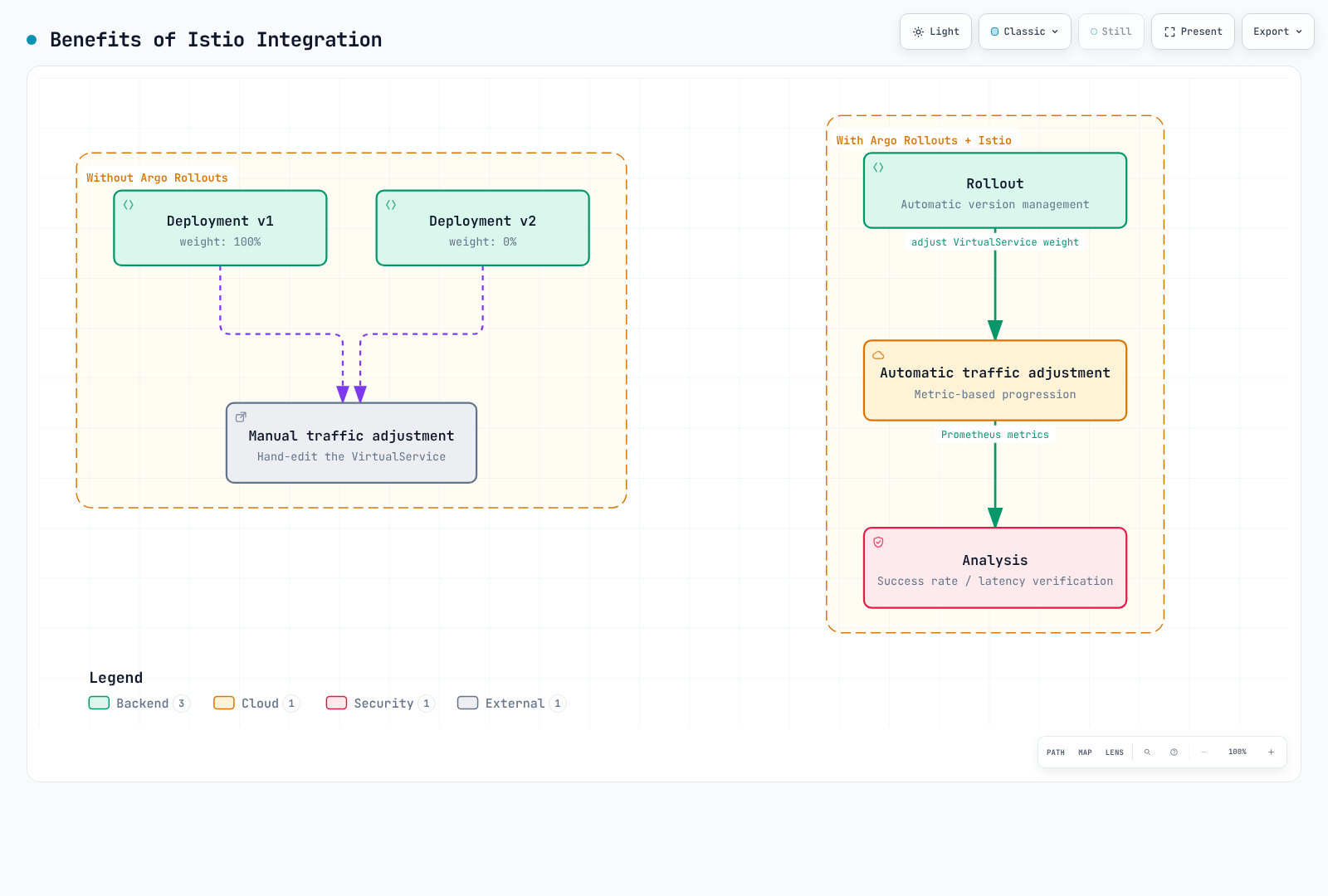Click the Security red color swatch
Image resolution: width=1328 pixels, height=896 pixels.
click(336, 703)
